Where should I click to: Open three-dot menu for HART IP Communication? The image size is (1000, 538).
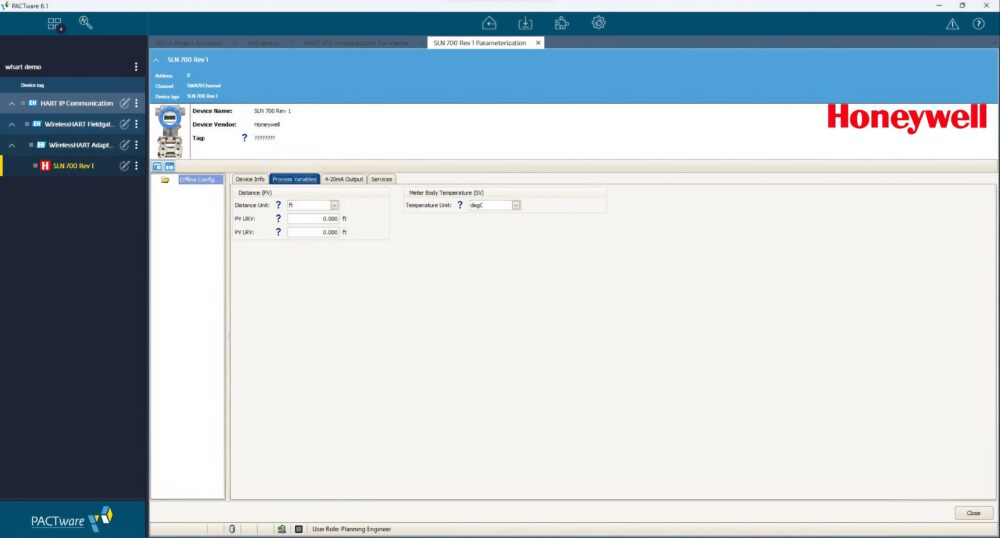(136, 103)
